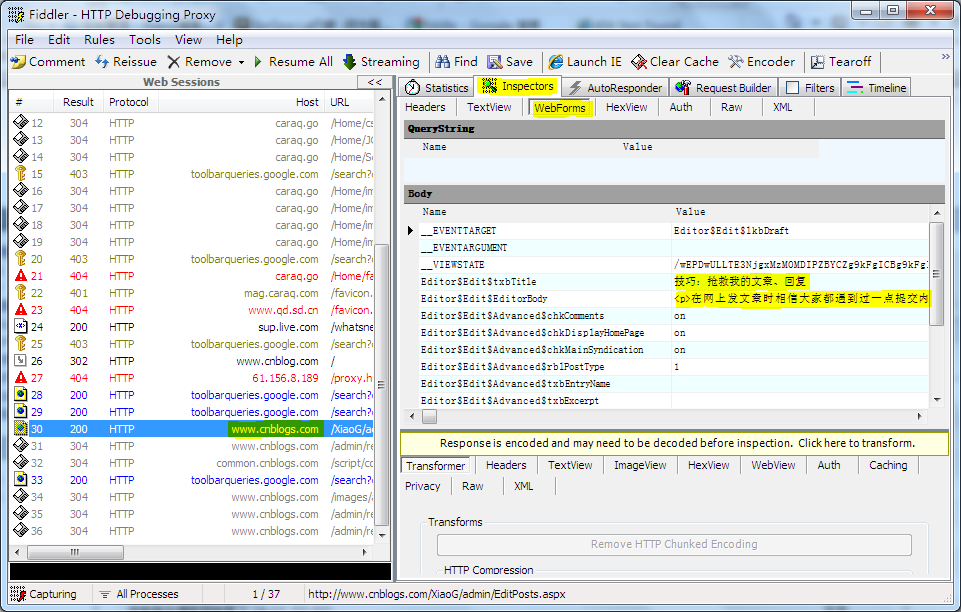
Task: Sort sessions by the Protocol column
Action: (x=129, y=102)
